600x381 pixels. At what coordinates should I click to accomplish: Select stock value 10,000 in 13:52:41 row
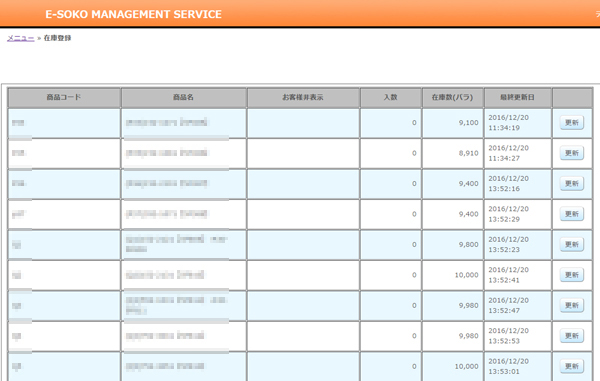[x=466, y=275]
